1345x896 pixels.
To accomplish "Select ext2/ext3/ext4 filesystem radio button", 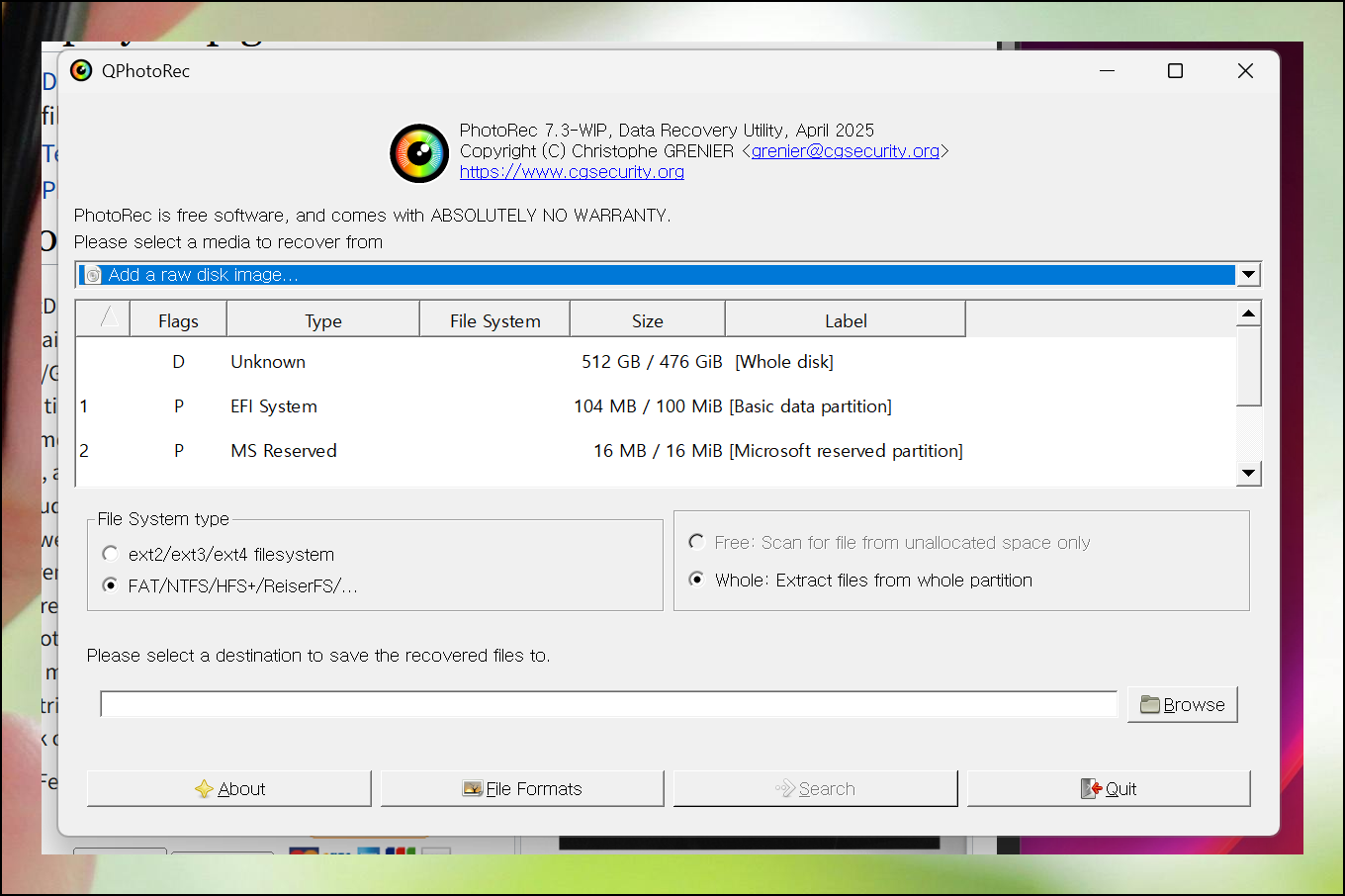I will [x=111, y=554].
